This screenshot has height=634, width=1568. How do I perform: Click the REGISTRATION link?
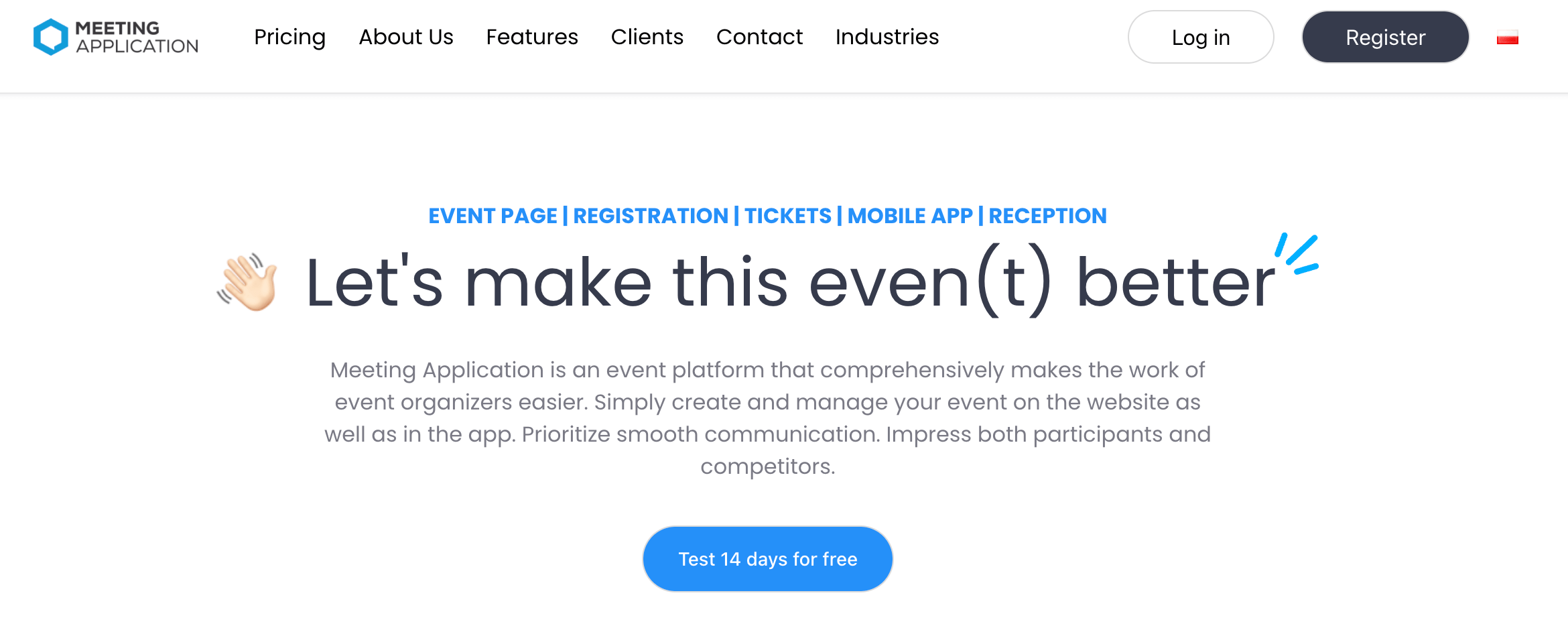(x=651, y=216)
